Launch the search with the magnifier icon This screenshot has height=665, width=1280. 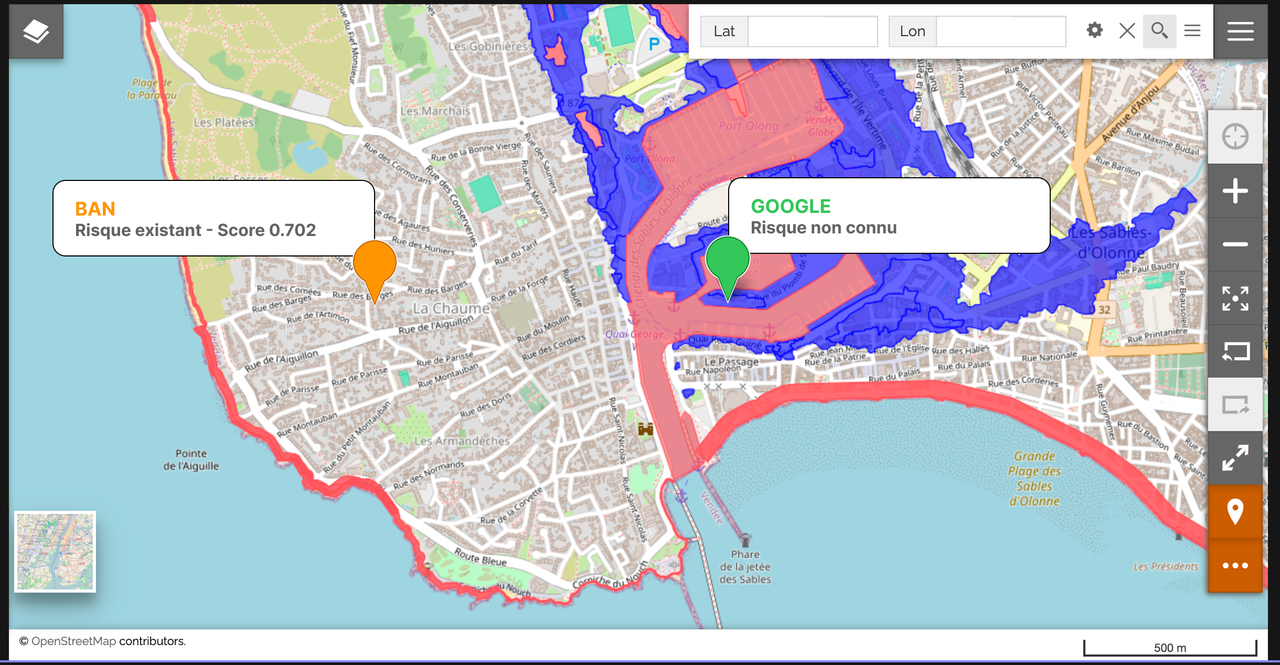[1159, 31]
